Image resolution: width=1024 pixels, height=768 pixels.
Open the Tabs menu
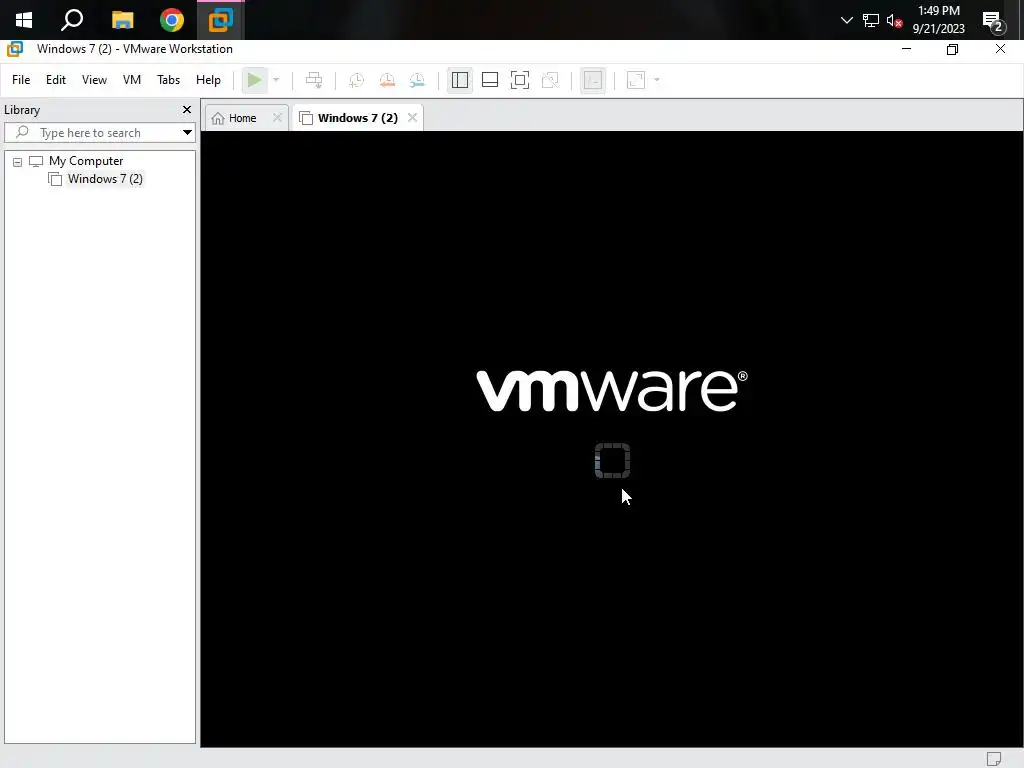pos(168,80)
